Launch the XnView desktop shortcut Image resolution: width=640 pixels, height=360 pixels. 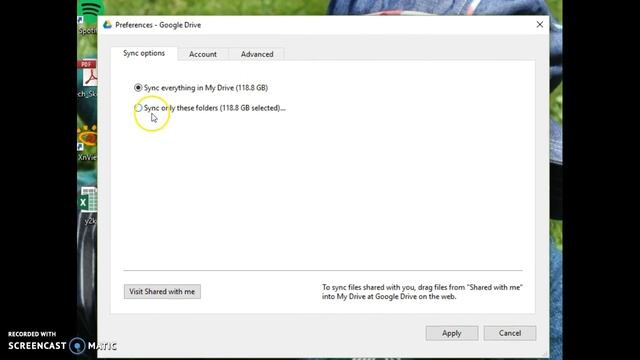[88, 143]
